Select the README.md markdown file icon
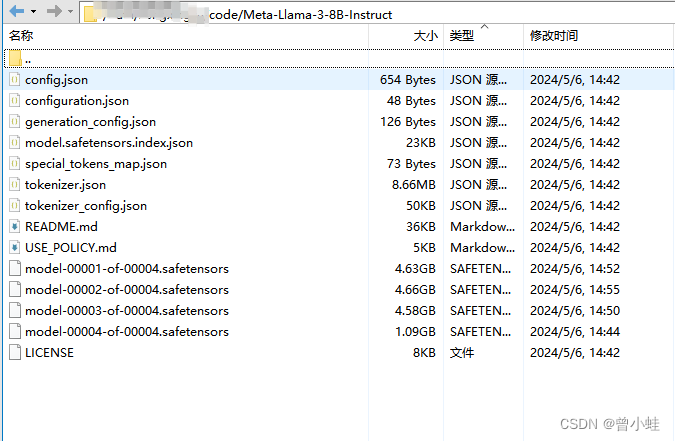Screen dimensions: 675x441 click(x=15, y=226)
